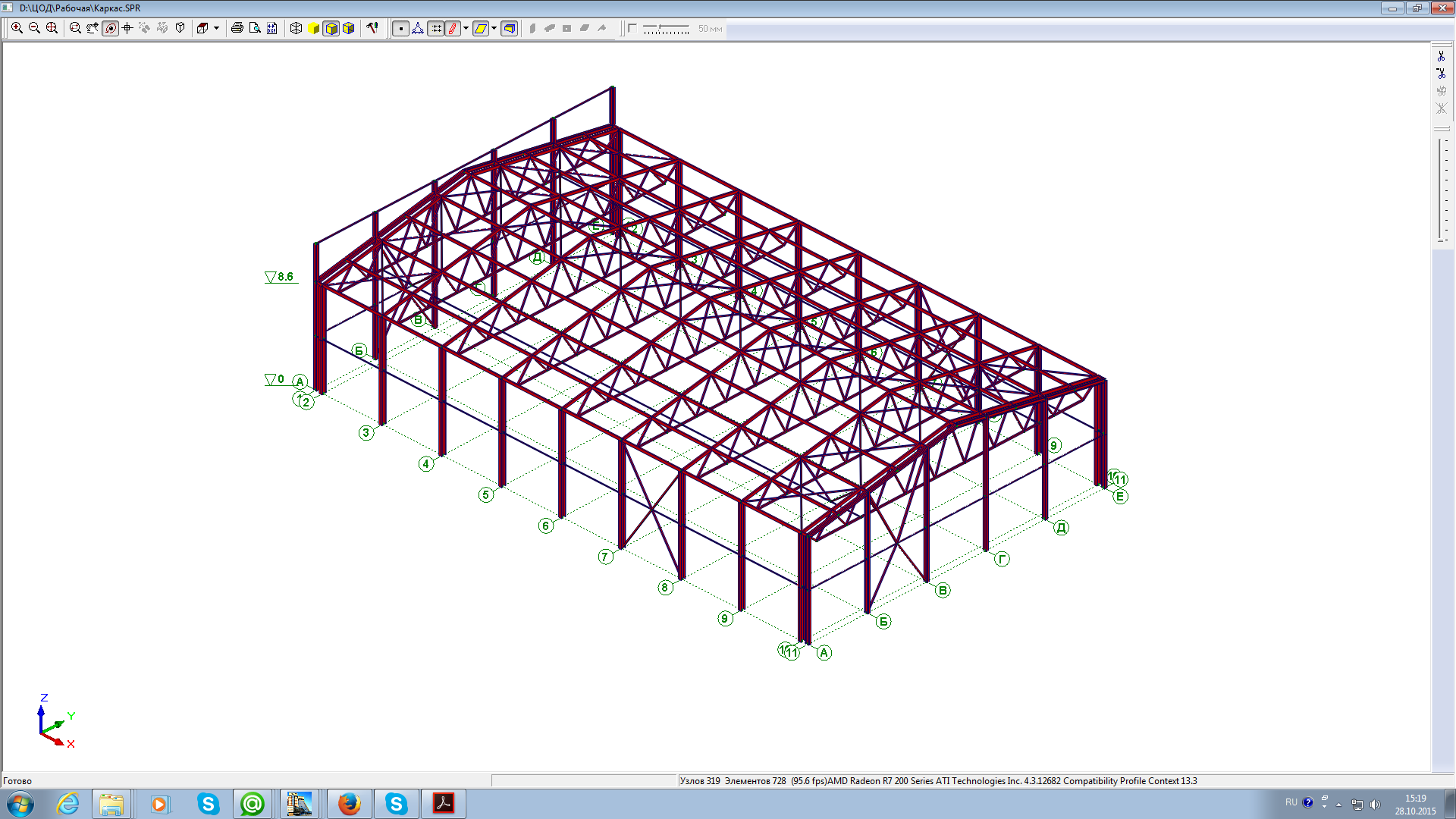Click the zoom out magnifier icon
This screenshot has width=1456, height=819.
click(34, 28)
